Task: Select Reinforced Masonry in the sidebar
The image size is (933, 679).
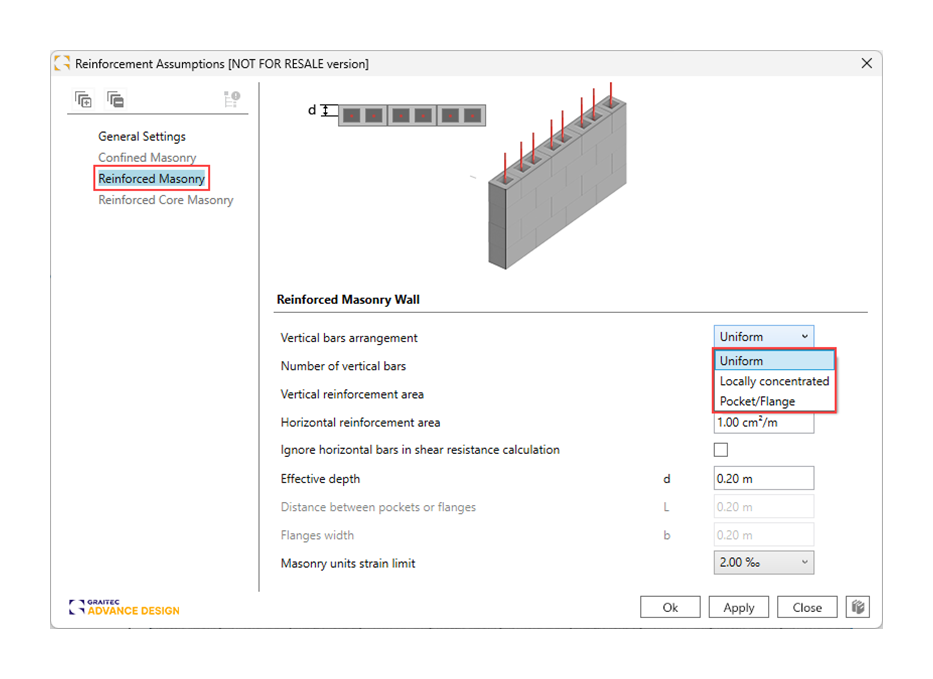Action: pyautogui.click(x=151, y=179)
